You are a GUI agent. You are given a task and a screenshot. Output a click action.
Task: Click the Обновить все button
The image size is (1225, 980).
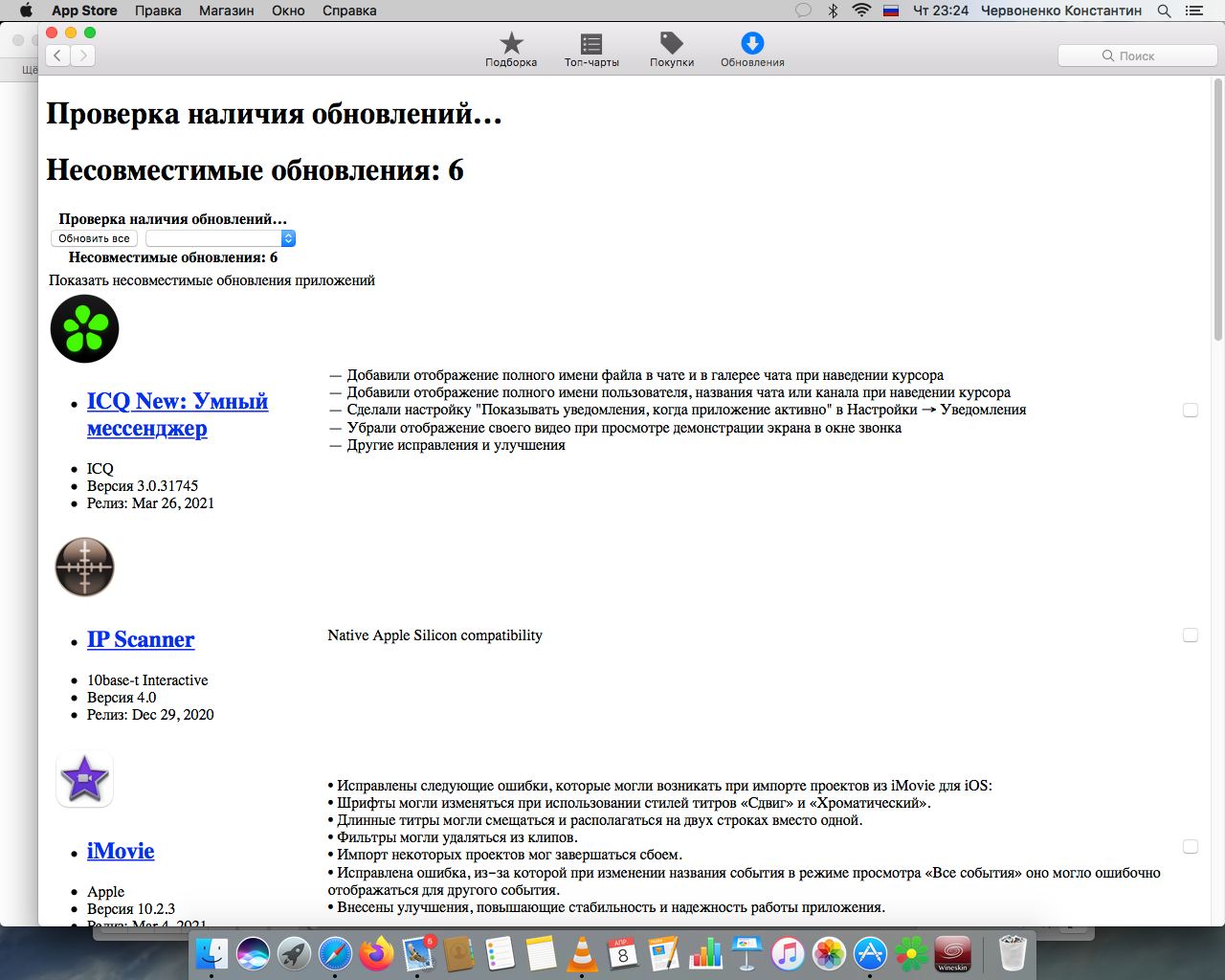tap(94, 238)
